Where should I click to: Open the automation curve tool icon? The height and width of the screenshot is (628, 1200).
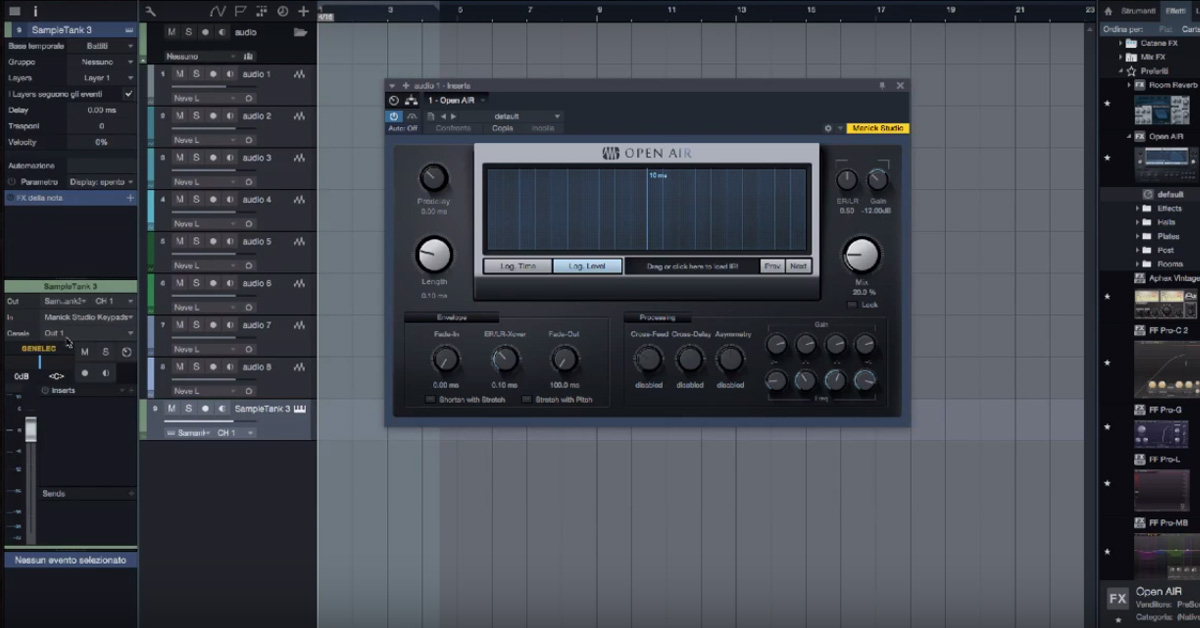tap(218, 10)
